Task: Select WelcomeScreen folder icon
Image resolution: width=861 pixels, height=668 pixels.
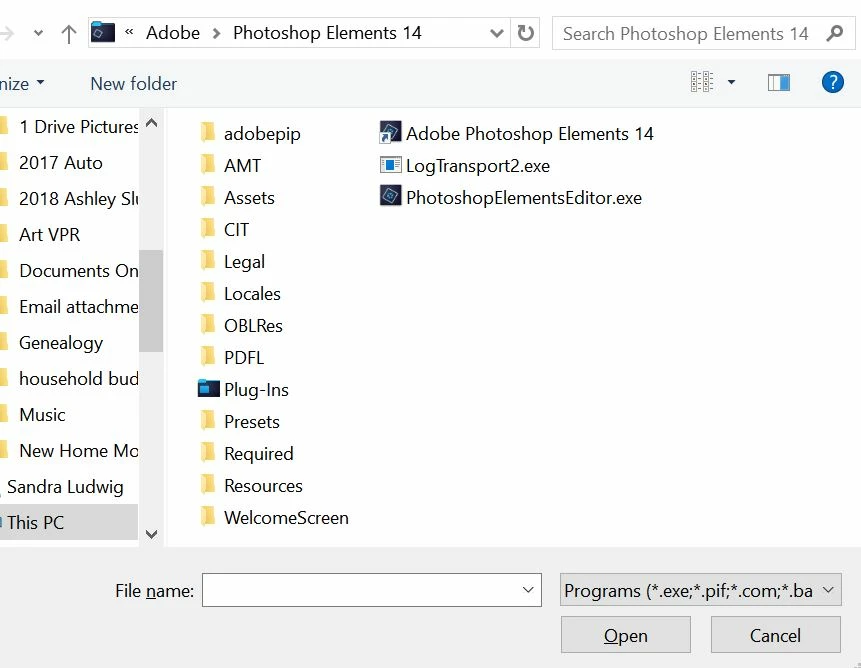Action: (x=208, y=517)
